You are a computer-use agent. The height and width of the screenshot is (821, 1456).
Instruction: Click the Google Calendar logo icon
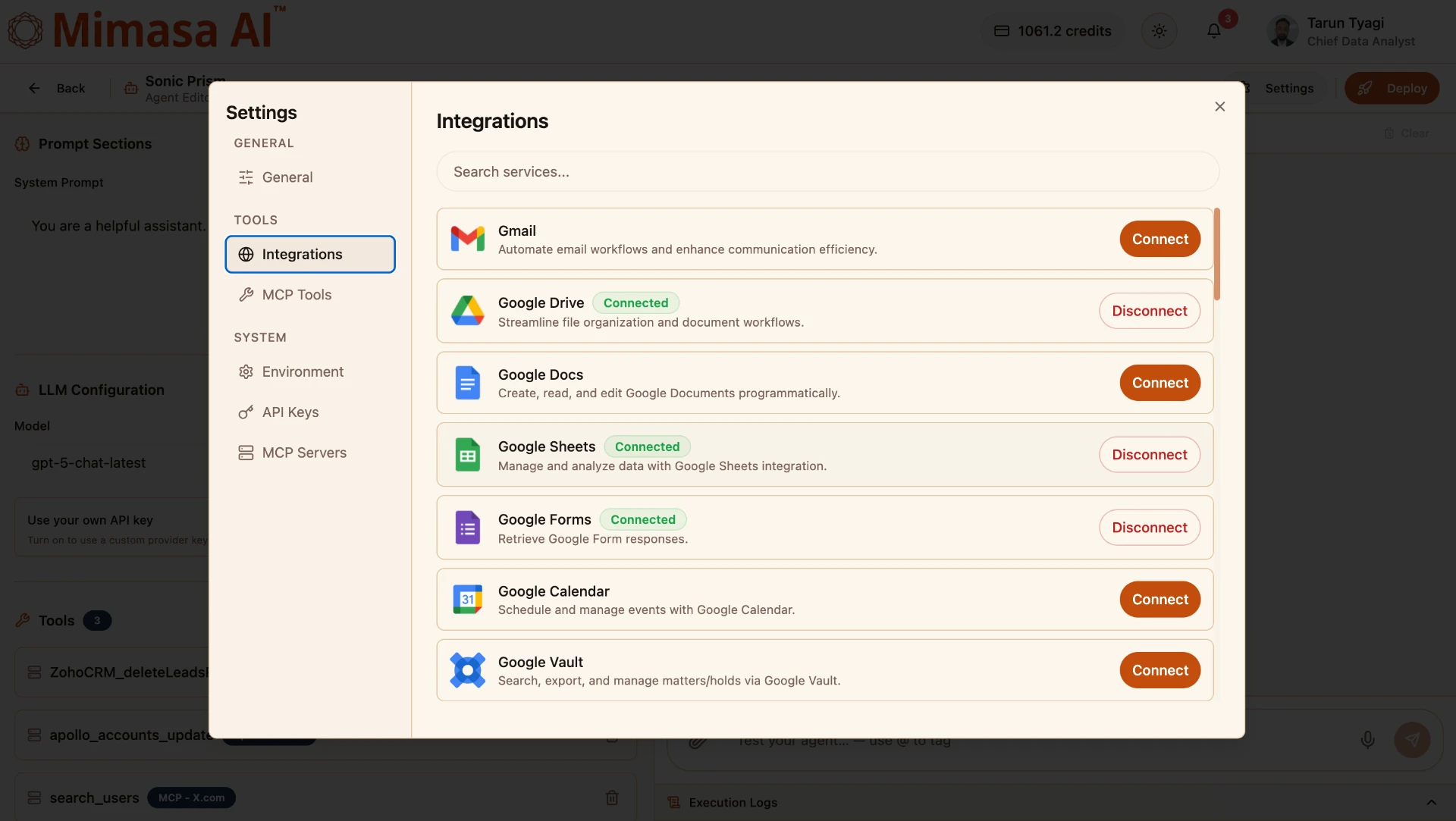[x=467, y=600]
